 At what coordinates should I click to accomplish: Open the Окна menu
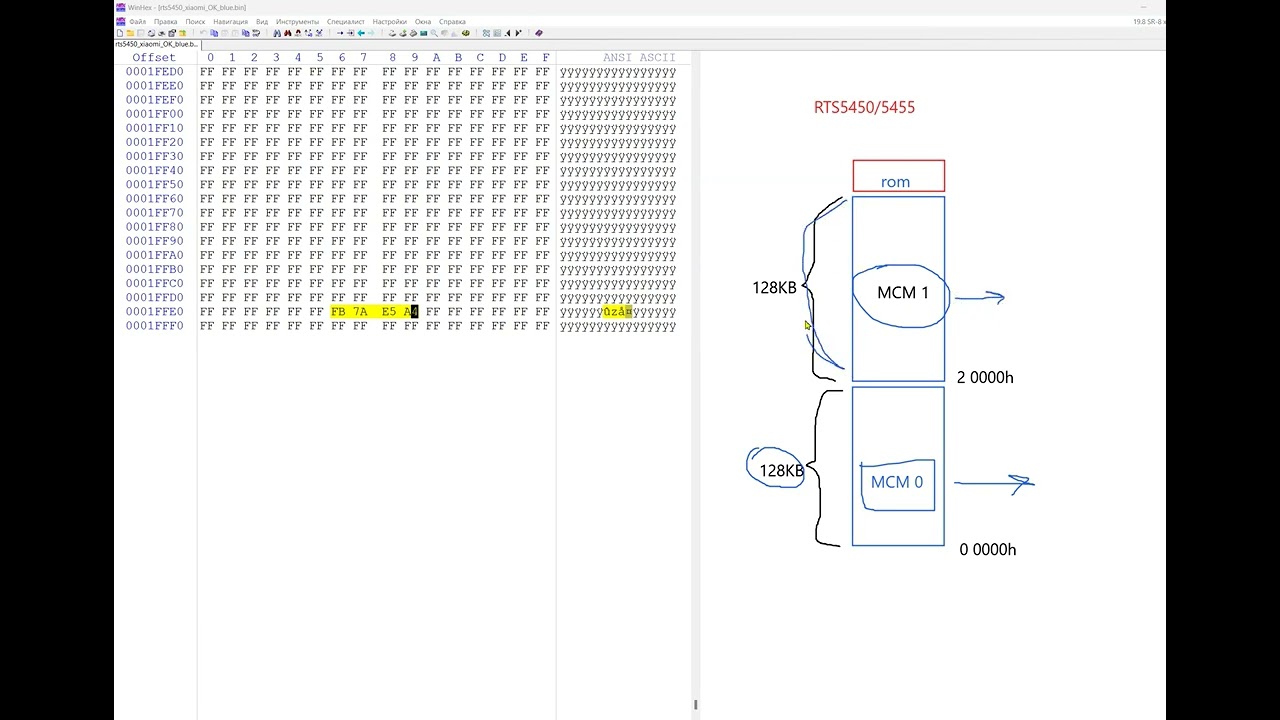tap(423, 21)
